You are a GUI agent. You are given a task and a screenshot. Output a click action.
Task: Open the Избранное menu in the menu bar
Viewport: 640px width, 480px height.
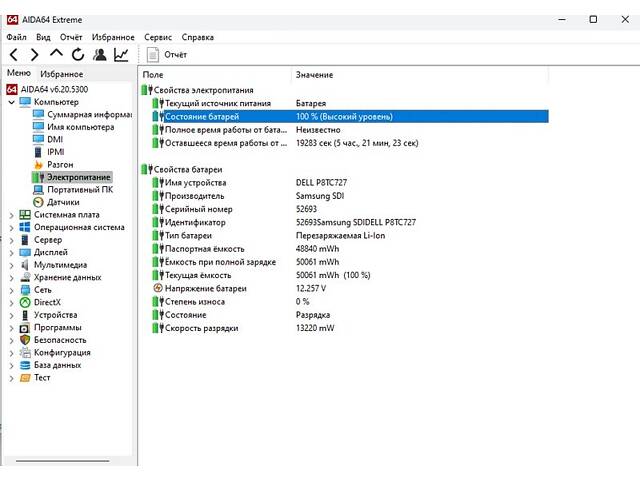(113, 37)
